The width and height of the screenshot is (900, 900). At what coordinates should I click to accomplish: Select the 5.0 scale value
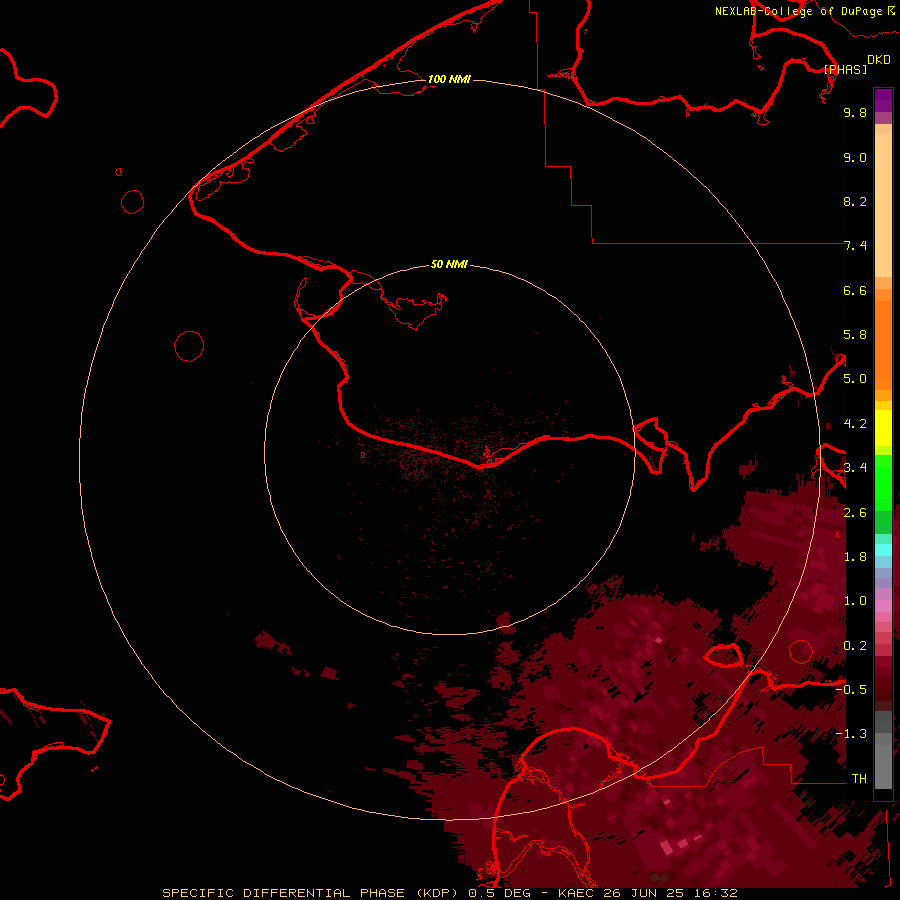(855, 379)
